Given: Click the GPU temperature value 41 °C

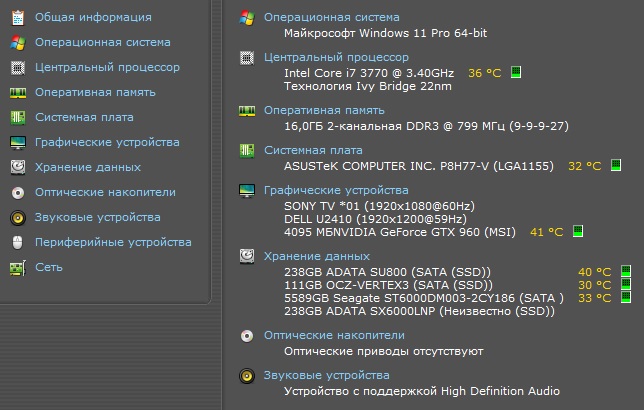Looking at the screenshot, I should (546, 232).
